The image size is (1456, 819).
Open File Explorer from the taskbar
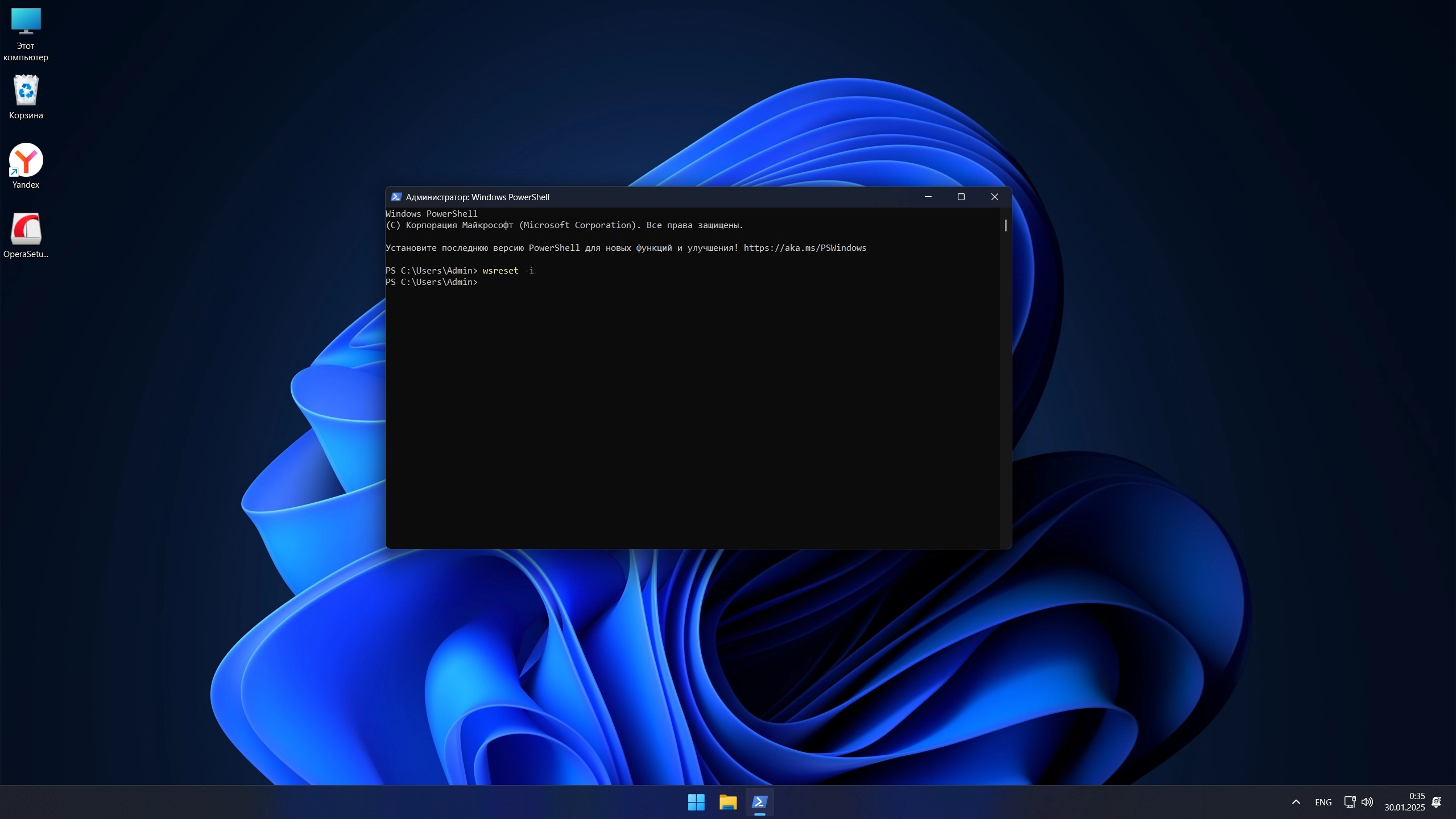(728, 802)
